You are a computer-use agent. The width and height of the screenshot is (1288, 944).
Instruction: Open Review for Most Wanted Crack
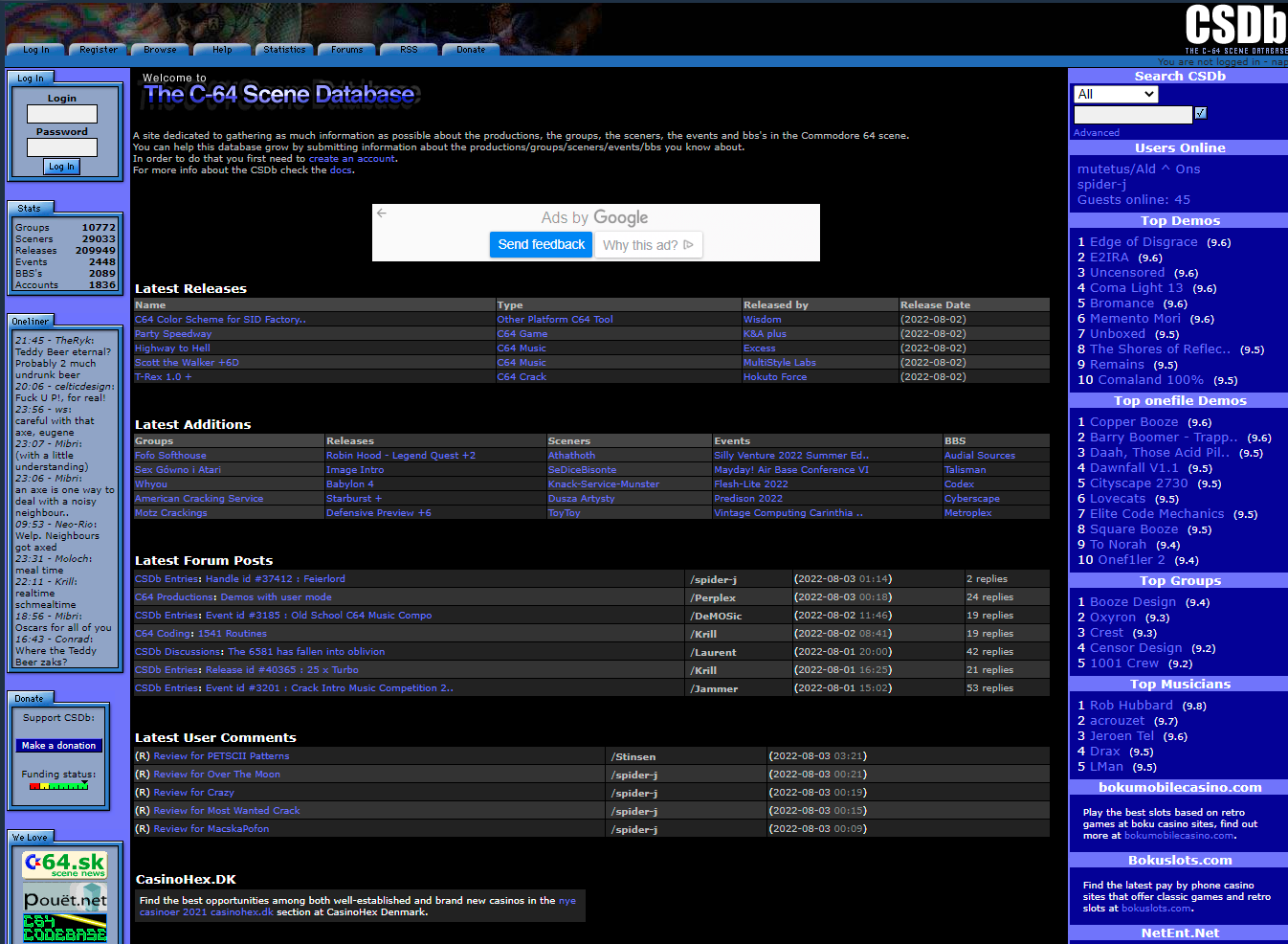[227, 811]
